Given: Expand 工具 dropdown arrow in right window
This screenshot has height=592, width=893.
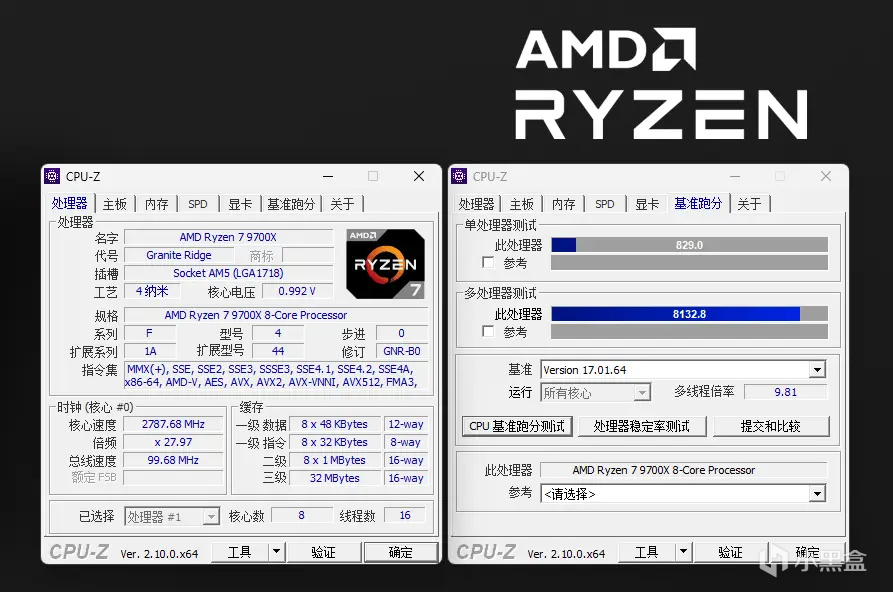Looking at the screenshot, I should (683, 552).
